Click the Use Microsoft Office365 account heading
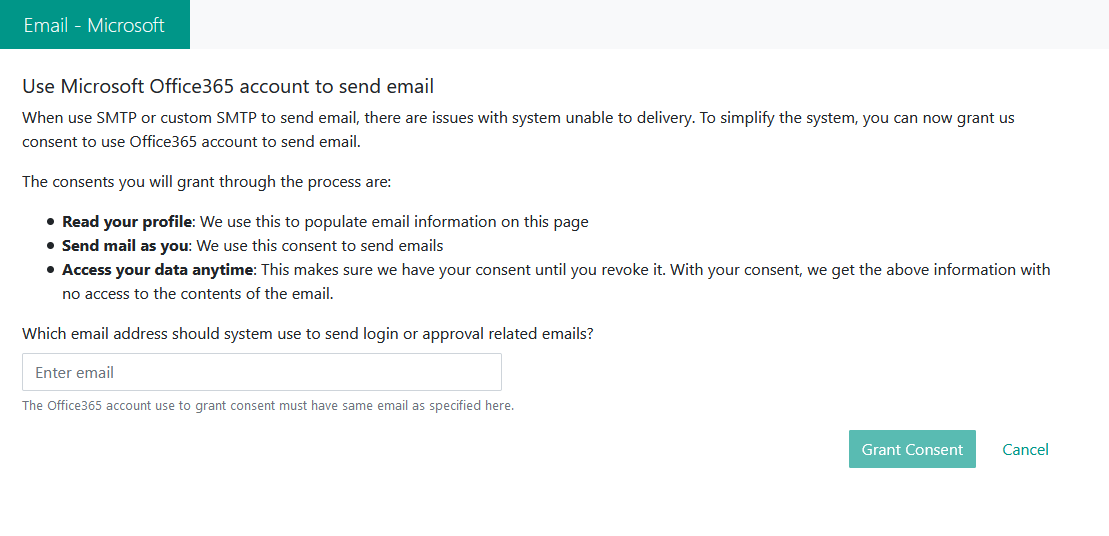Screen dimensions: 1109x536 (x=228, y=86)
